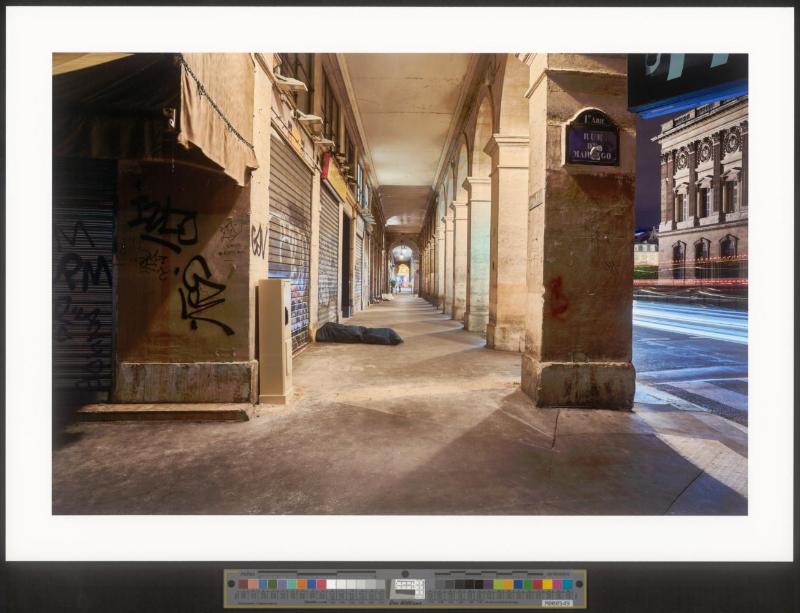The width and height of the screenshot is (800, 613).
Task: Click the white label sticker on chart's right end
Action: click(x=557, y=602)
